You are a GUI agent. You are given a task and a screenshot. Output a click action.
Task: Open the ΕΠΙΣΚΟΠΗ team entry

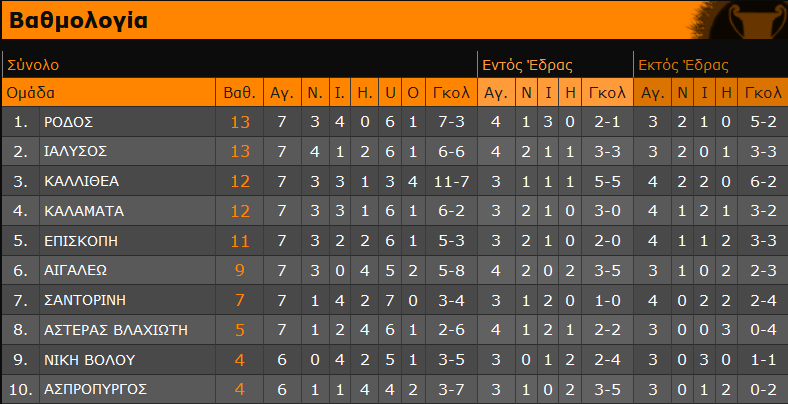[81, 241]
